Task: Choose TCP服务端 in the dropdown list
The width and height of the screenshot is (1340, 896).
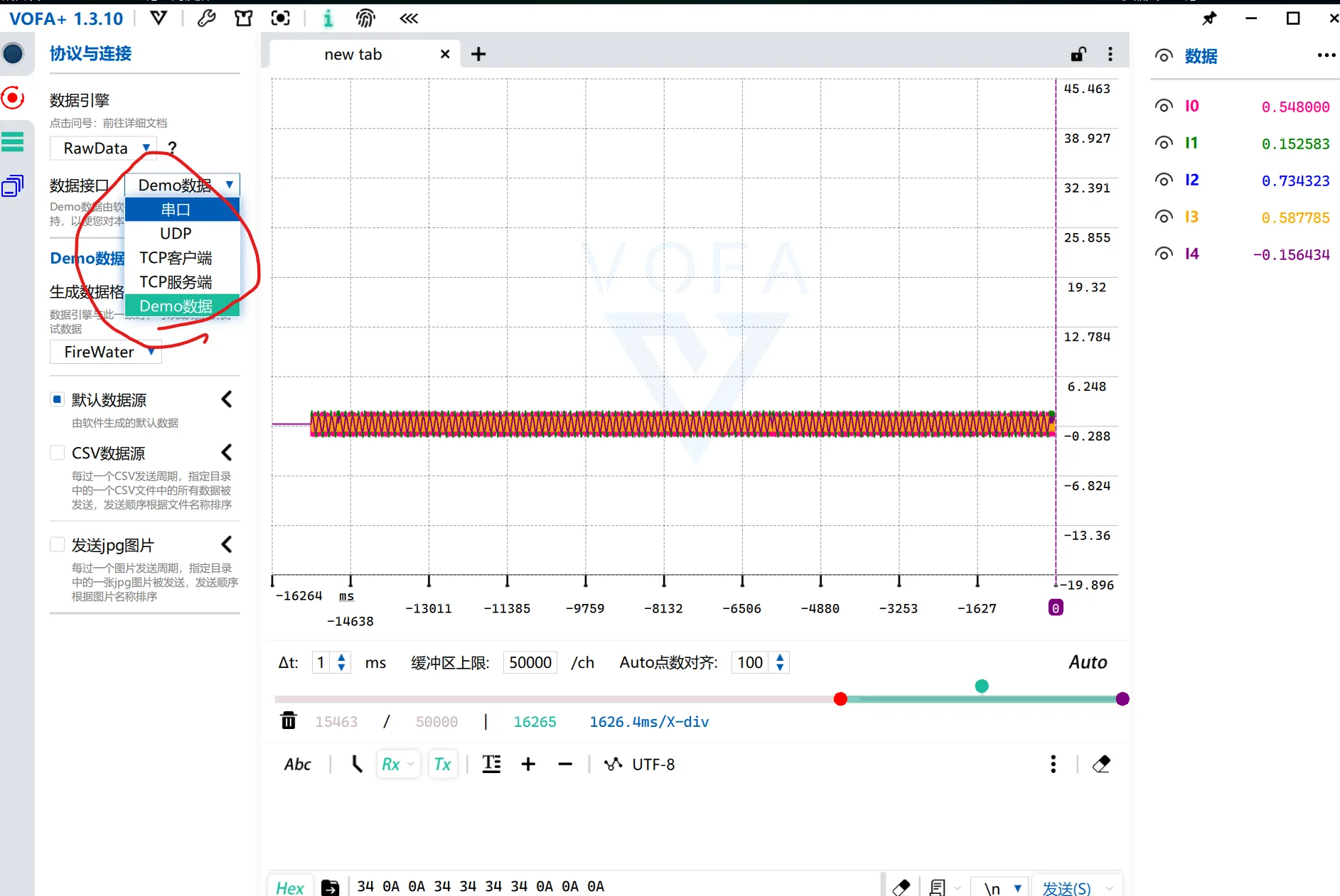Action: (x=182, y=281)
